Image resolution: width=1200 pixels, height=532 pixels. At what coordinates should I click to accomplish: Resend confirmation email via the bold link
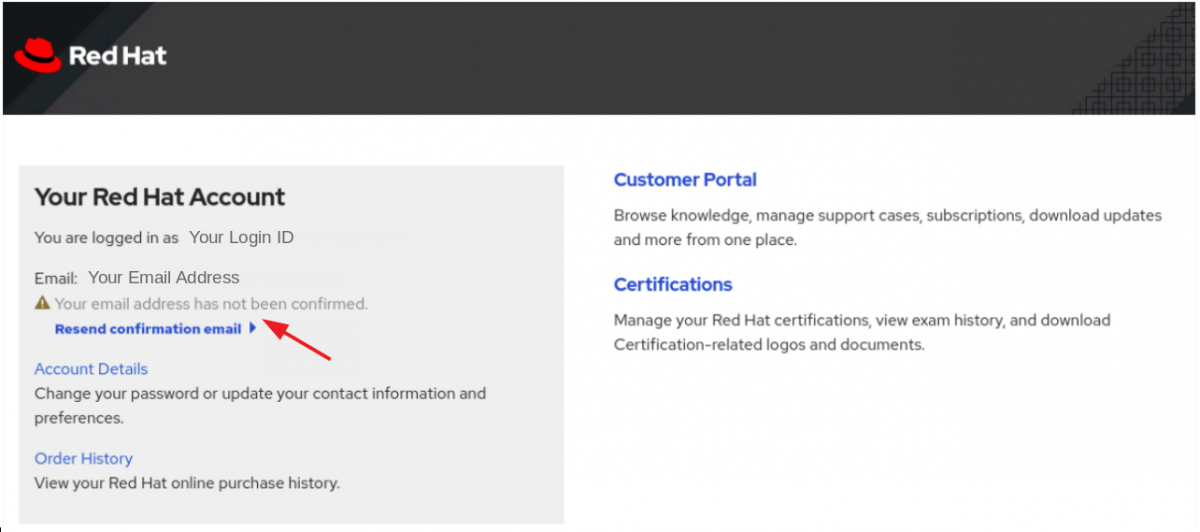click(147, 329)
